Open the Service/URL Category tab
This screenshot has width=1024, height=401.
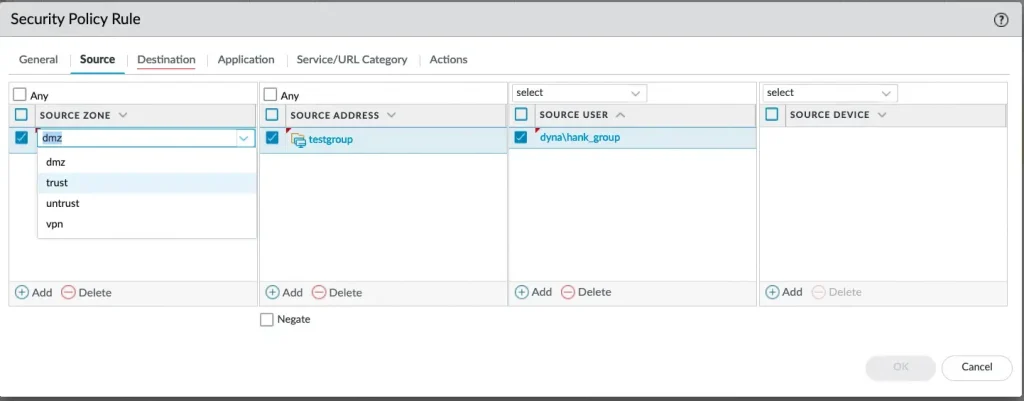[x=352, y=59]
